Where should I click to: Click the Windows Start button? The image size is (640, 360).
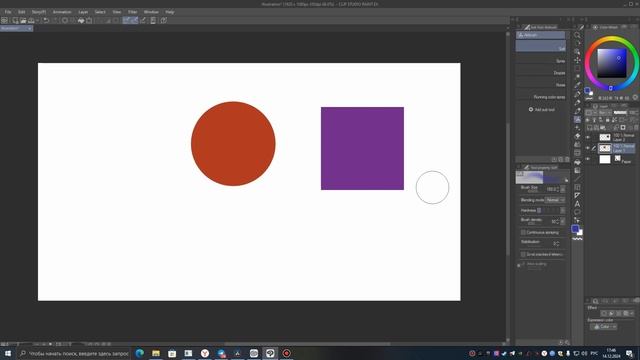[x=8, y=353]
